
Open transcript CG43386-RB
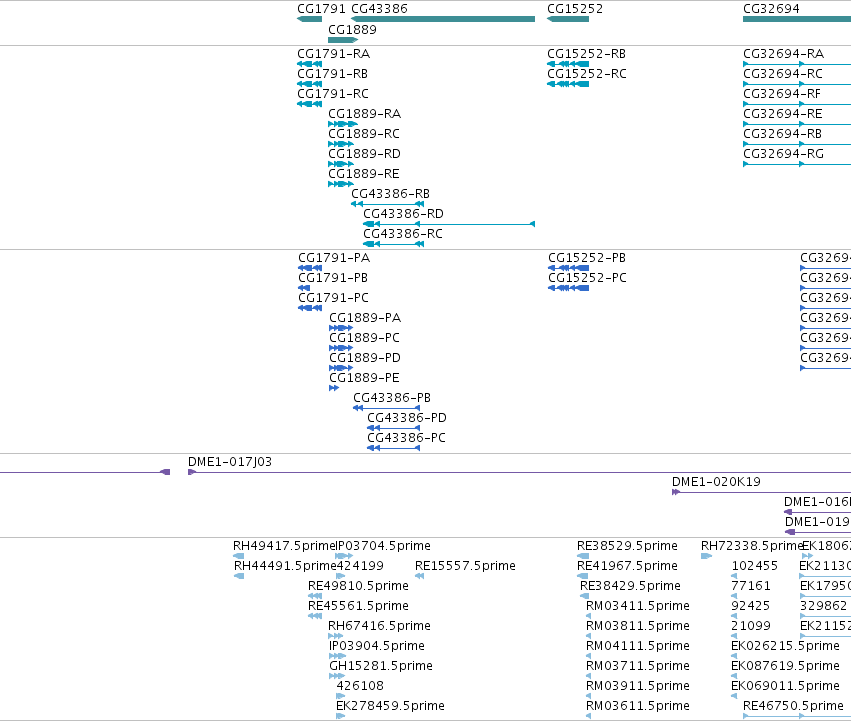pyautogui.click(x=390, y=194)
